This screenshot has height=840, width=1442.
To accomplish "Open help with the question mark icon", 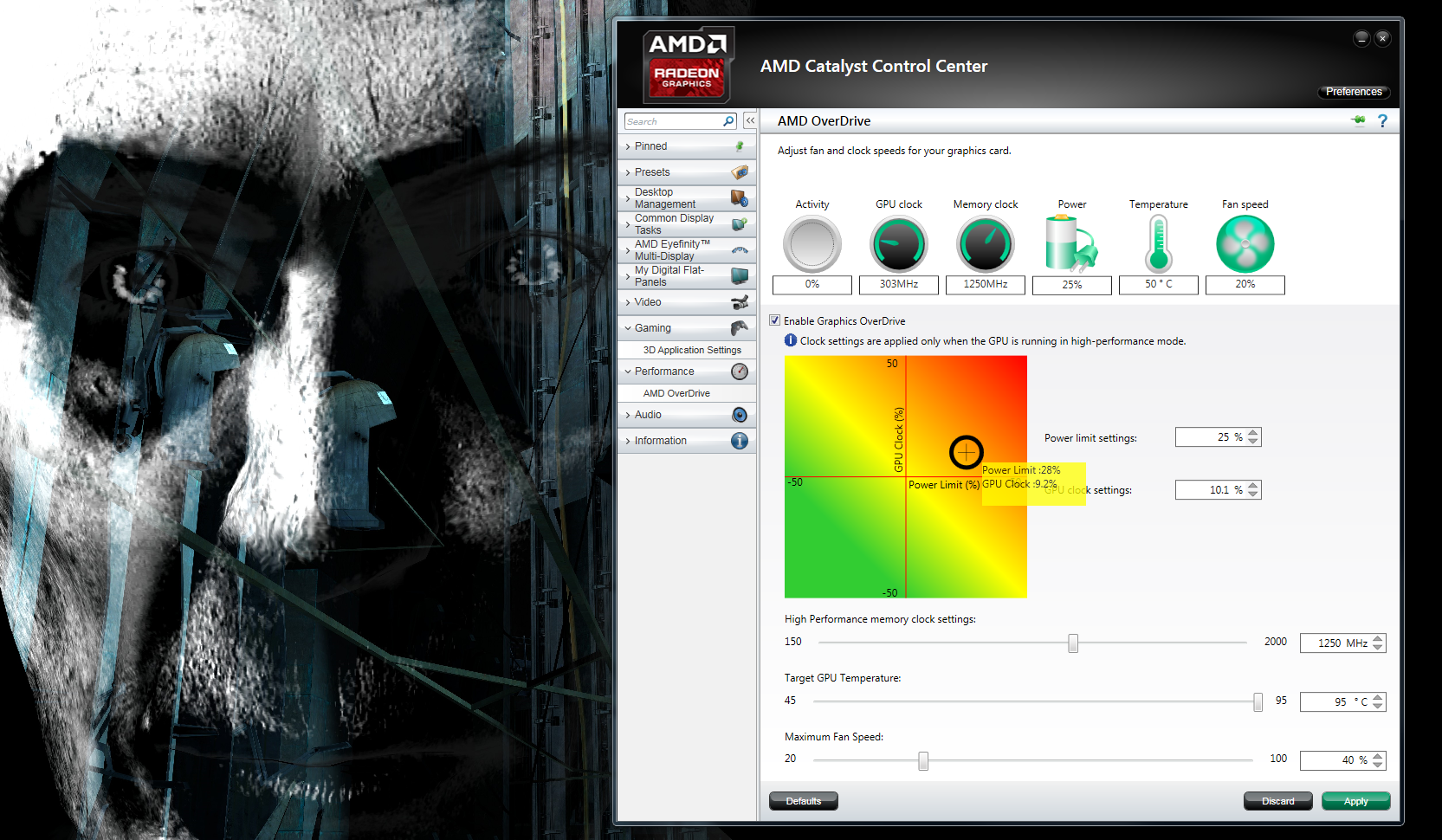I will tap(1382, 121).
